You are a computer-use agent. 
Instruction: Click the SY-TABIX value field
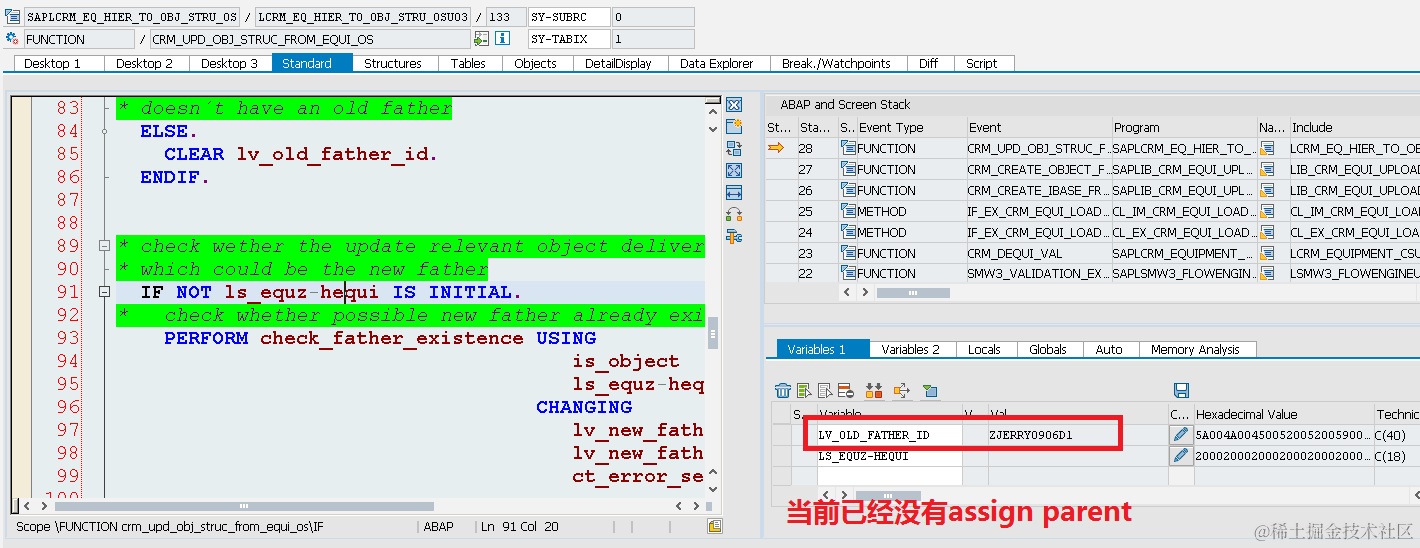(x=652, y=39)
